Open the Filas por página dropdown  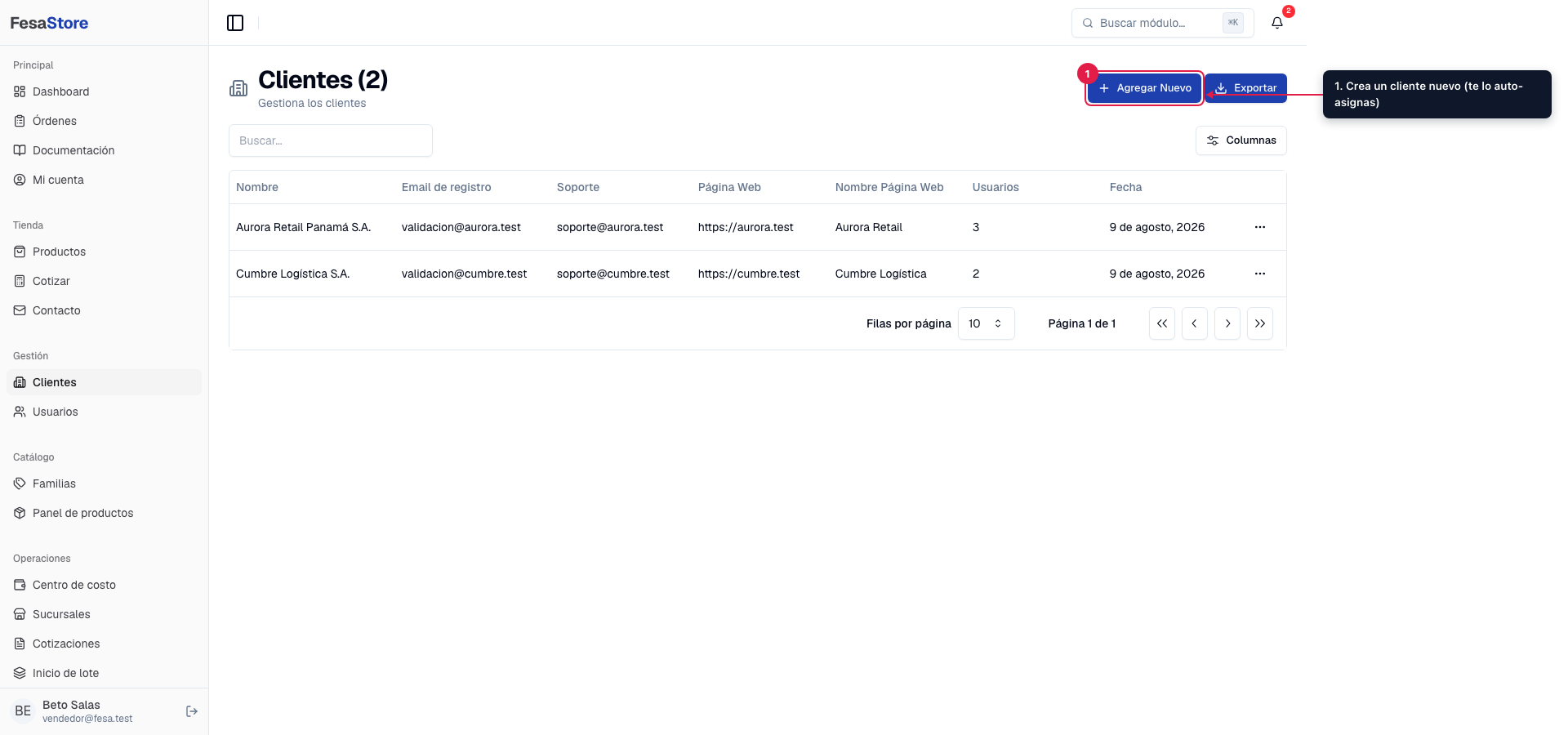click(x=986, y=323)
